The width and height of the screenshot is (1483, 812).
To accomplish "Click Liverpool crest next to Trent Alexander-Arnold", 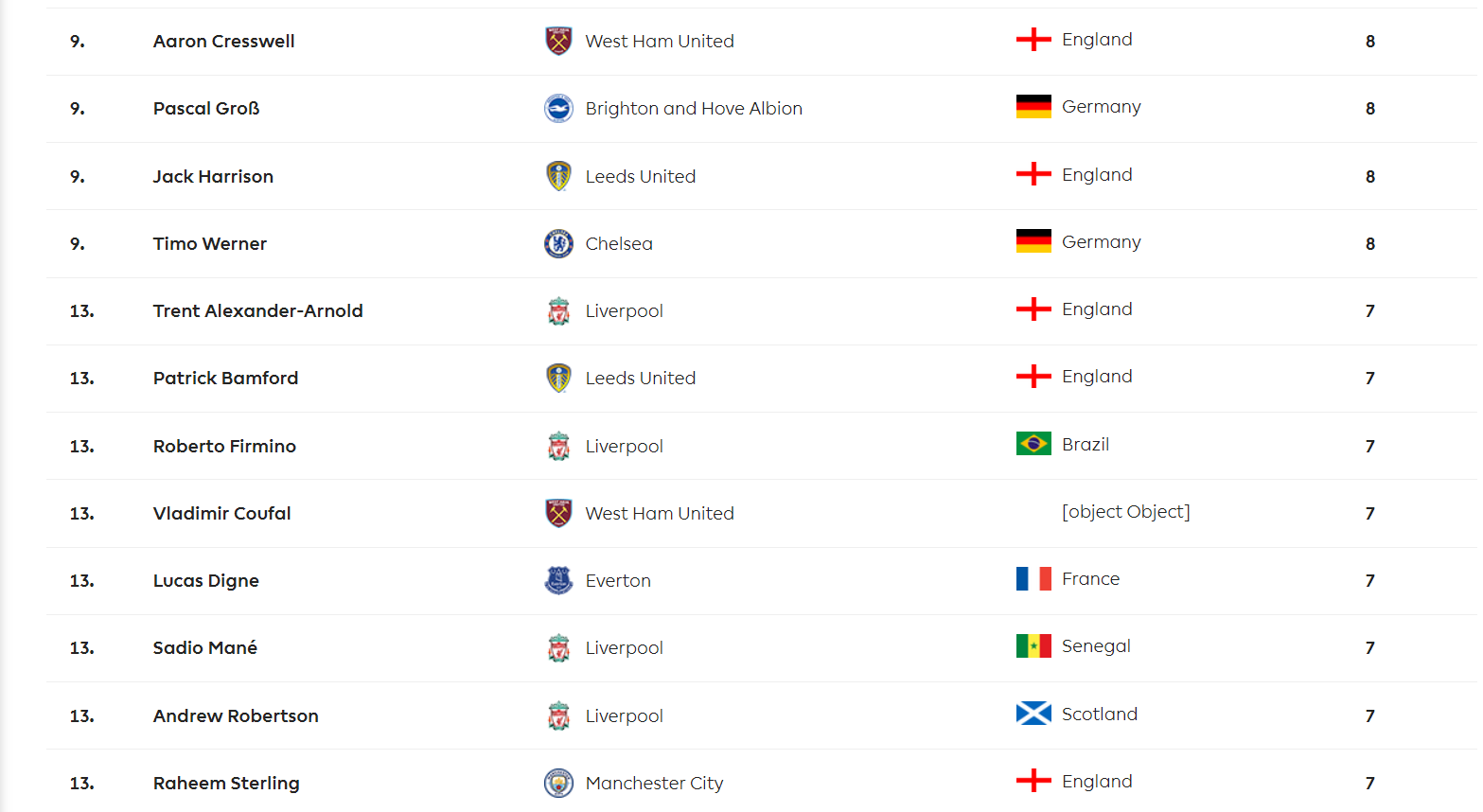I will coord(558,310).
